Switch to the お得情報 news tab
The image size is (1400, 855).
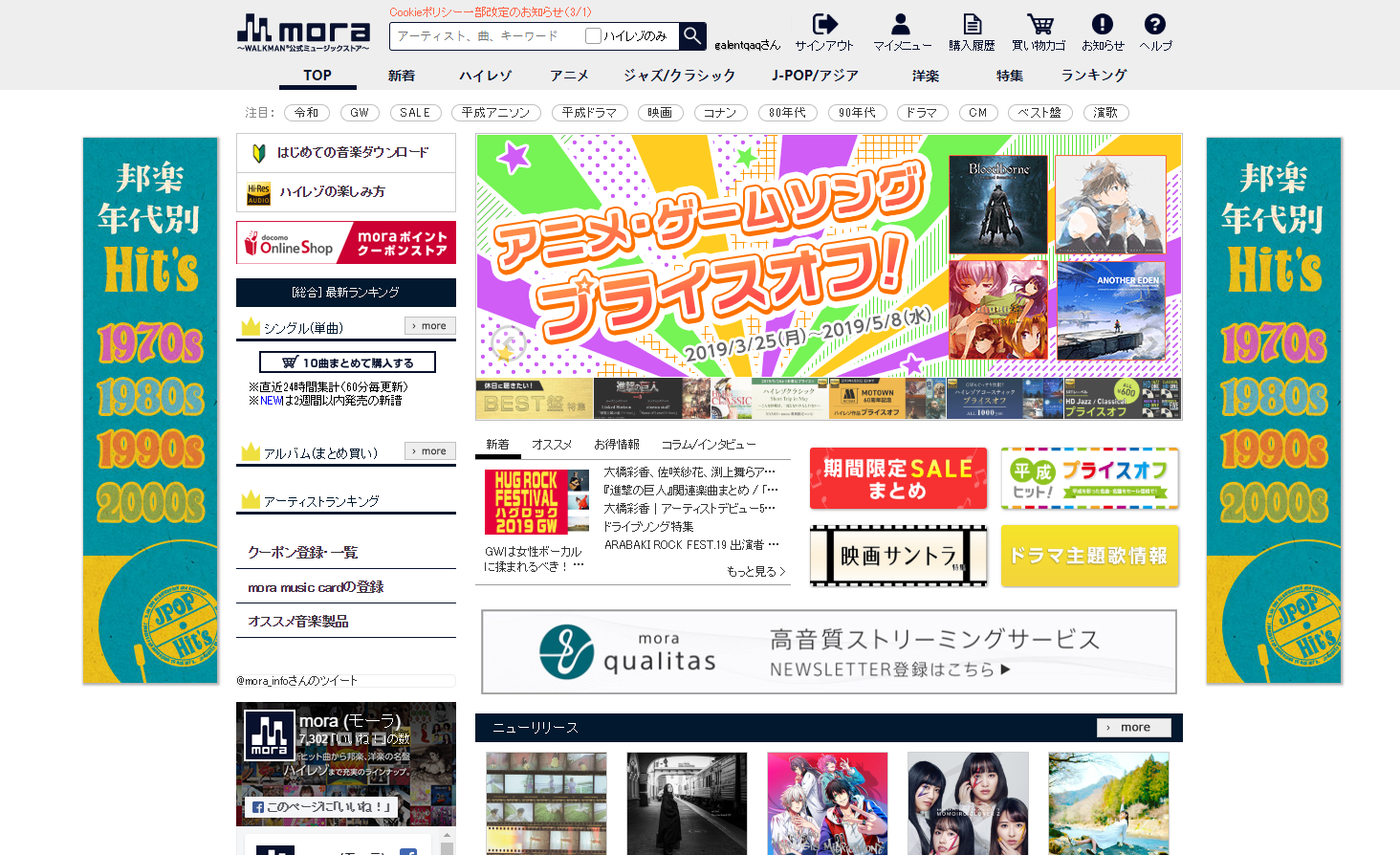point(617,444)
